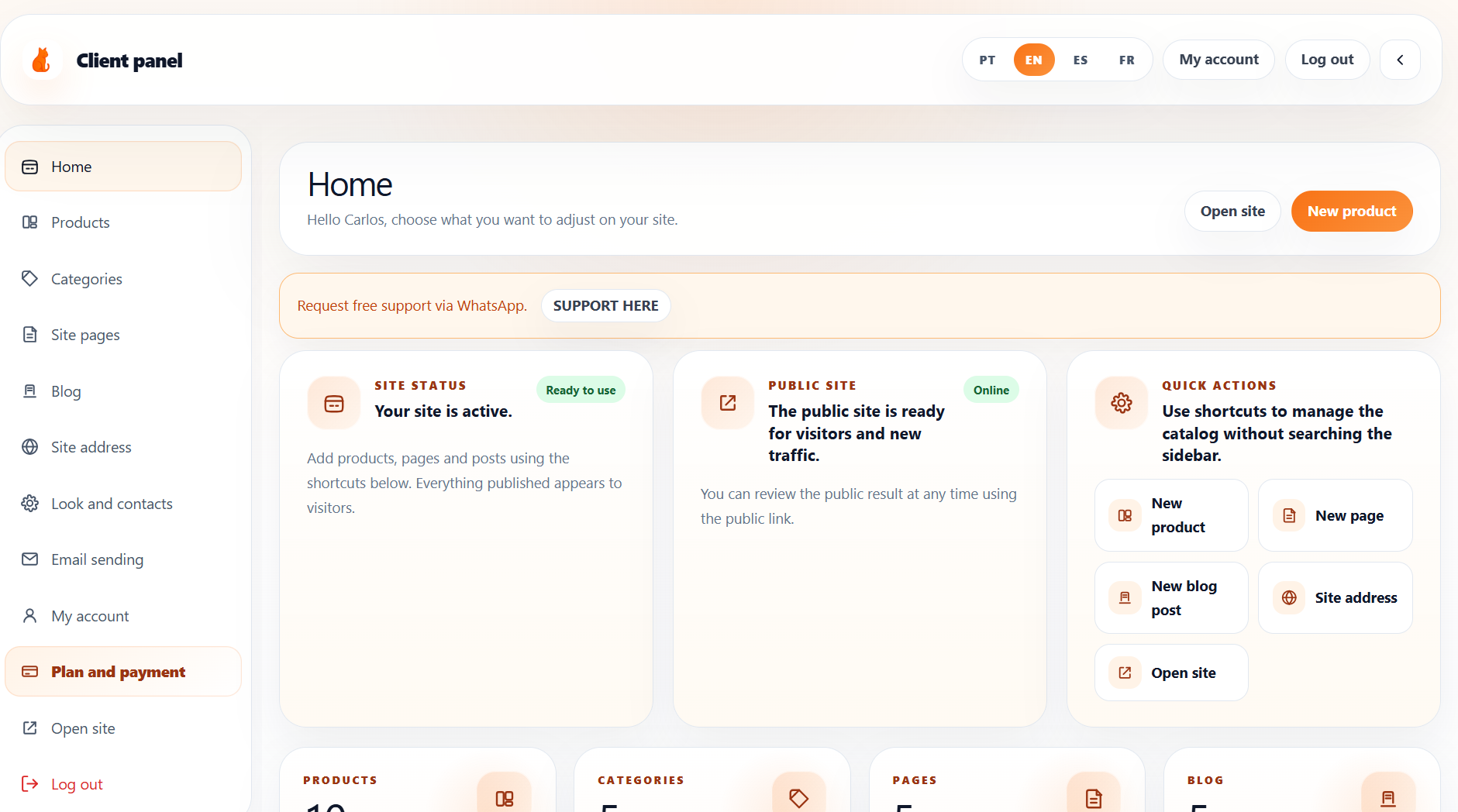Image resolution: width=1458 pixels, height=812 pixels.
Task: Click the New page quick action
Action: pos(1335,515)
